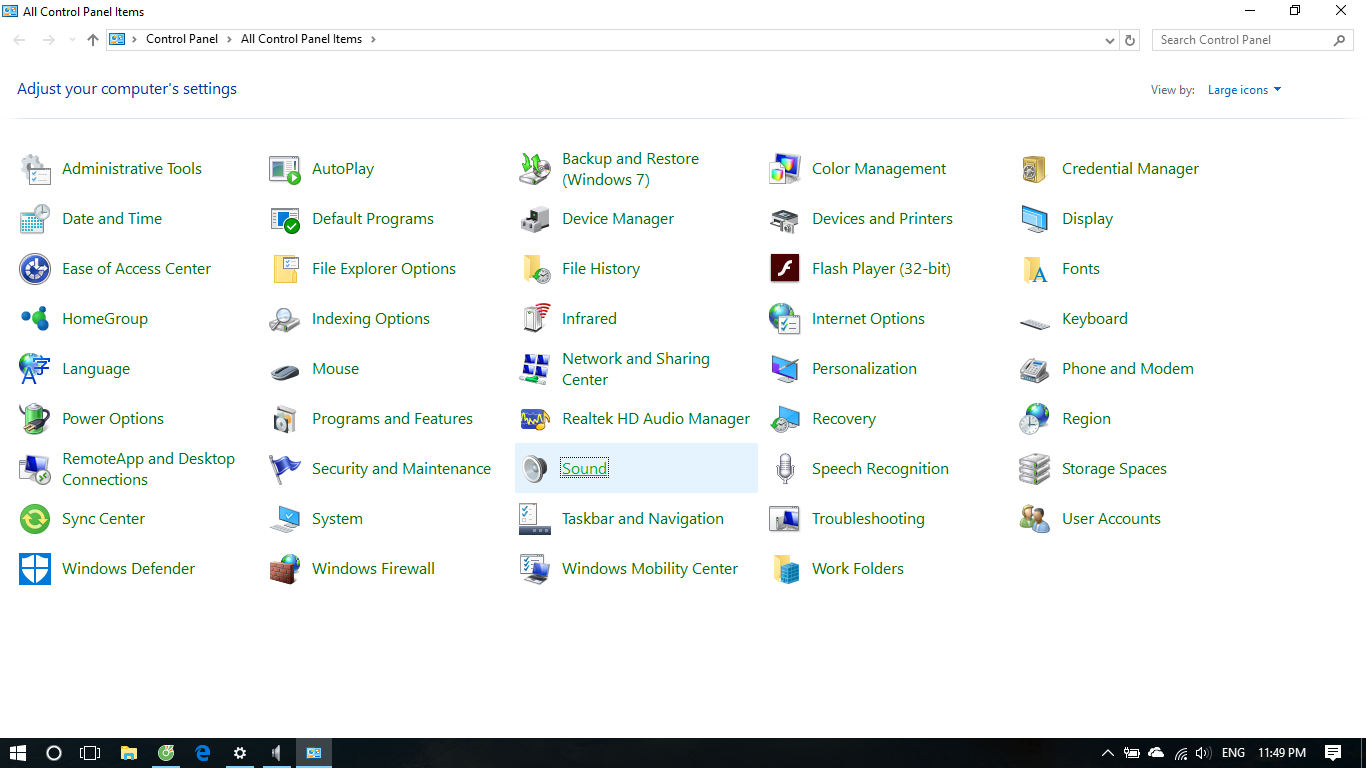Open the recent locations dropdown arrow
Image resolution: width=1366 pixels, height=768 pixels.
(72, 40)
